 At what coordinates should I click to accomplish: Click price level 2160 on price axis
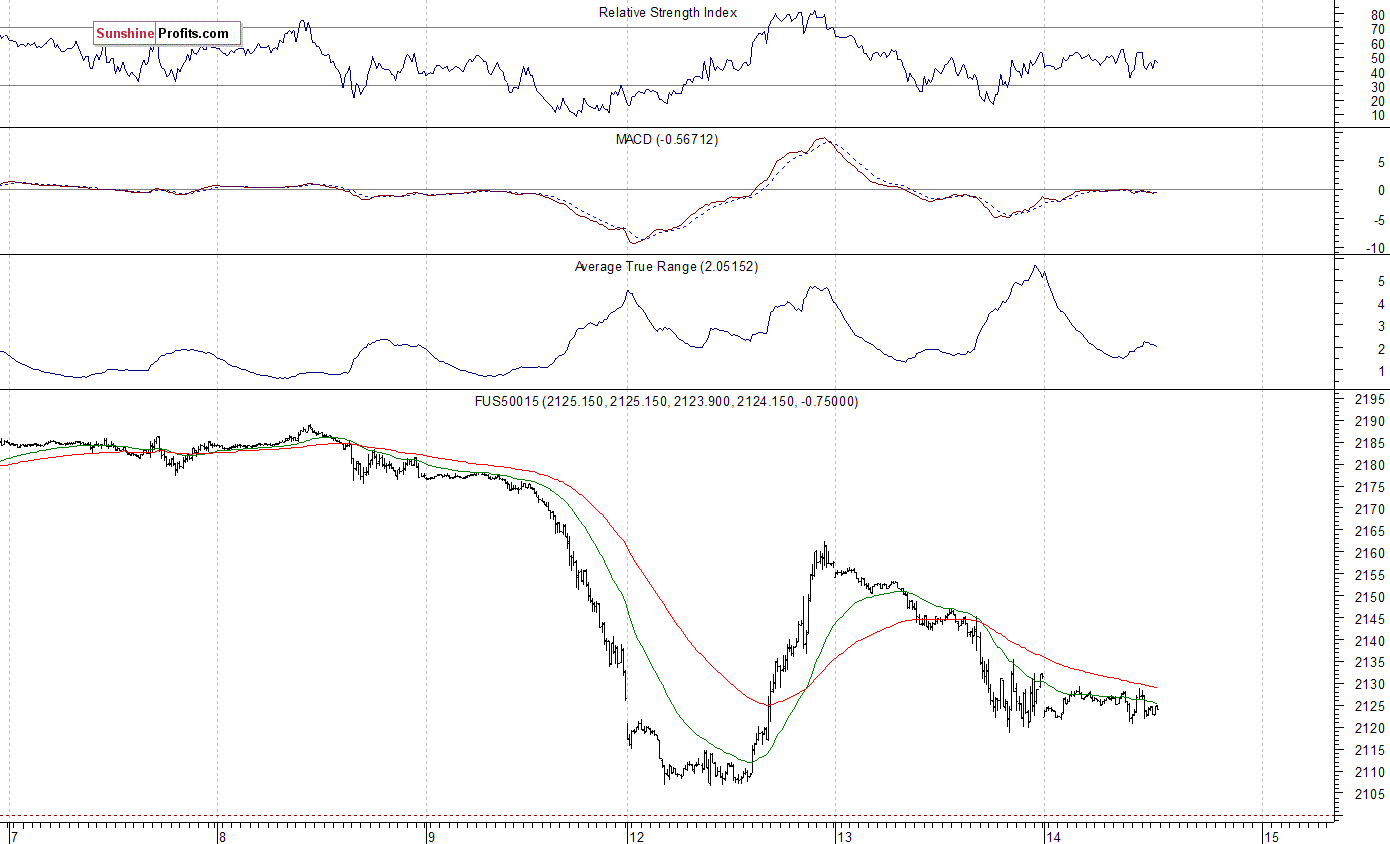1370,554
